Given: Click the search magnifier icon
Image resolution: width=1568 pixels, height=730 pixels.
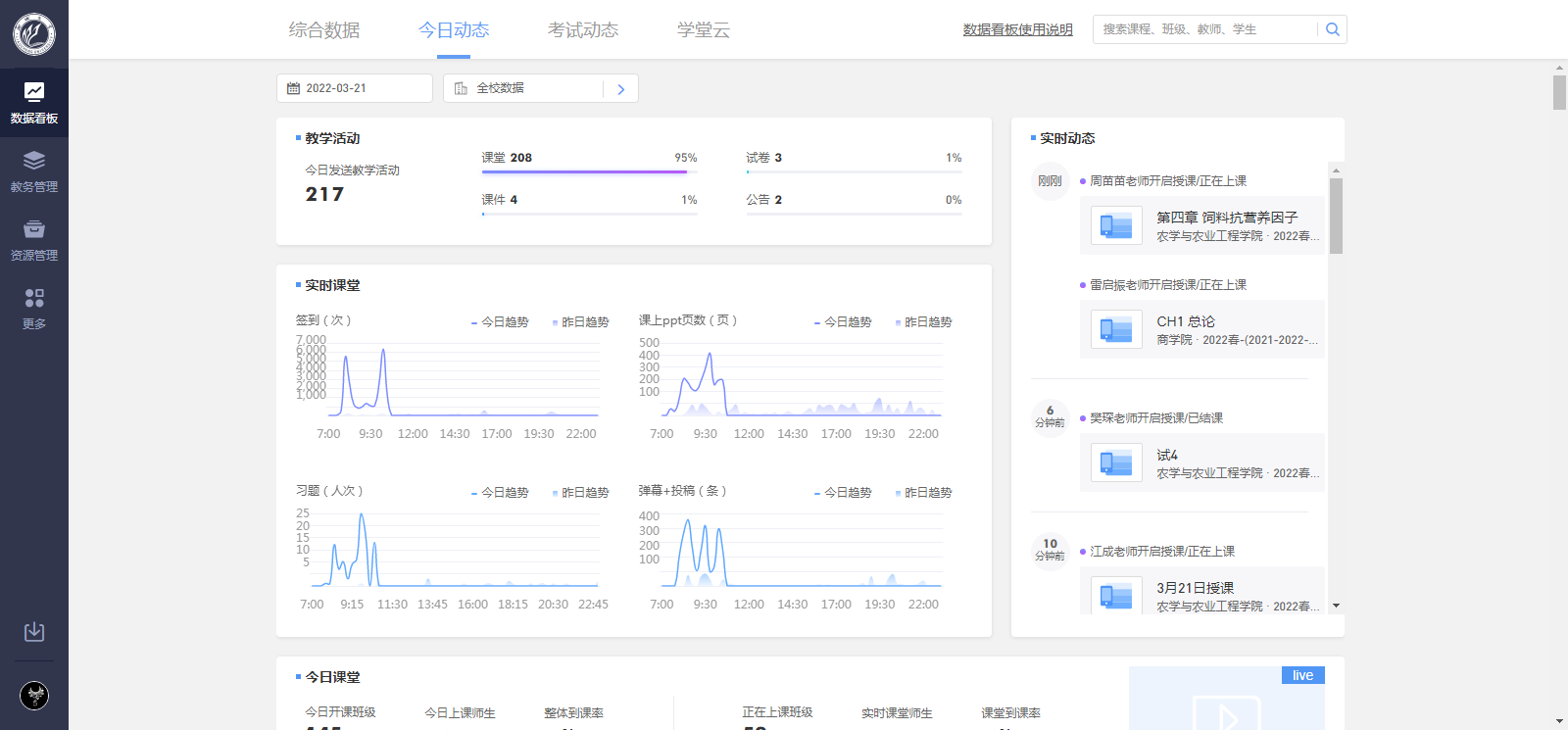Looking at the screenshot, I should click(x=1332, y=29).
